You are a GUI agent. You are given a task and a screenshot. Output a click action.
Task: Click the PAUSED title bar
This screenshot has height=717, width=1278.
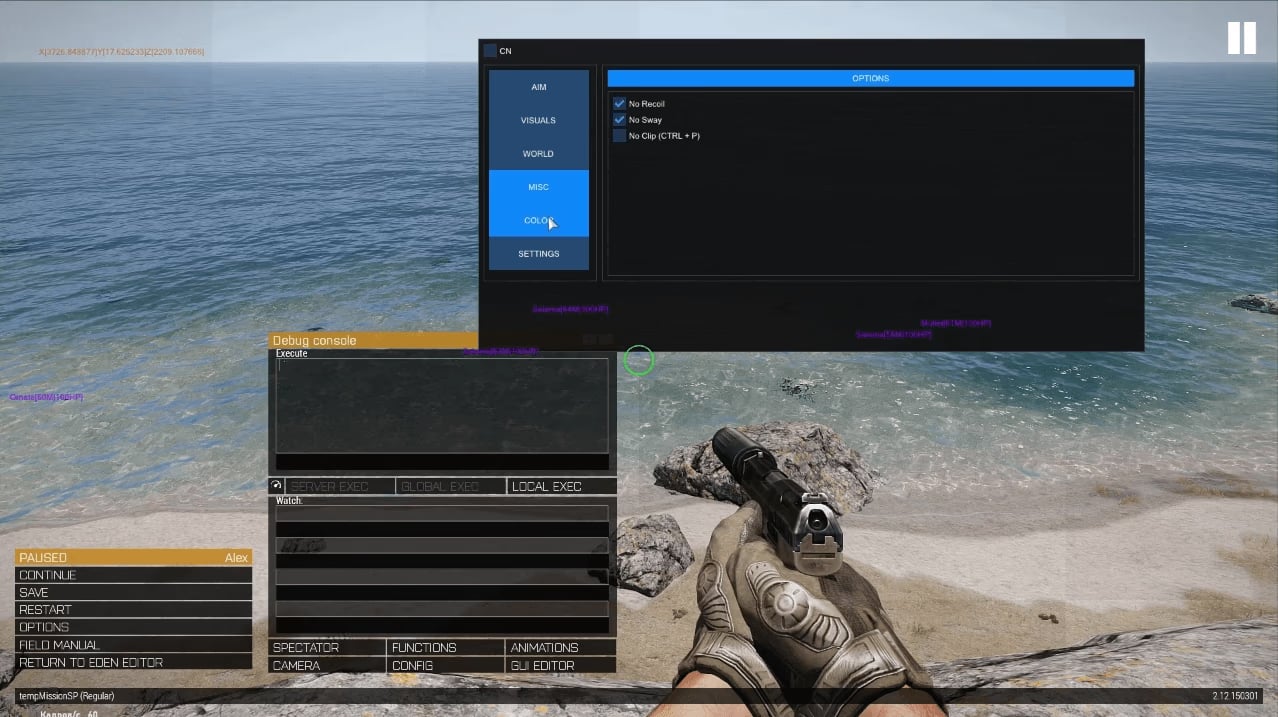click(133, 557)
